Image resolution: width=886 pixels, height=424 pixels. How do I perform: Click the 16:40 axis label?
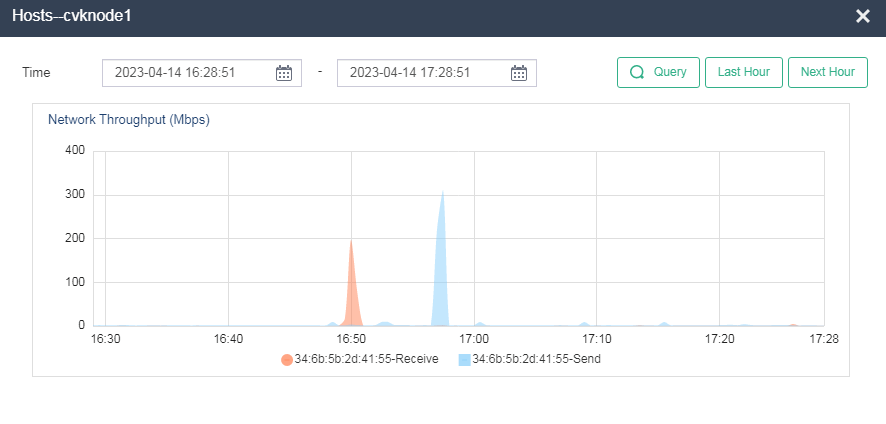click(x=228, y=339)
